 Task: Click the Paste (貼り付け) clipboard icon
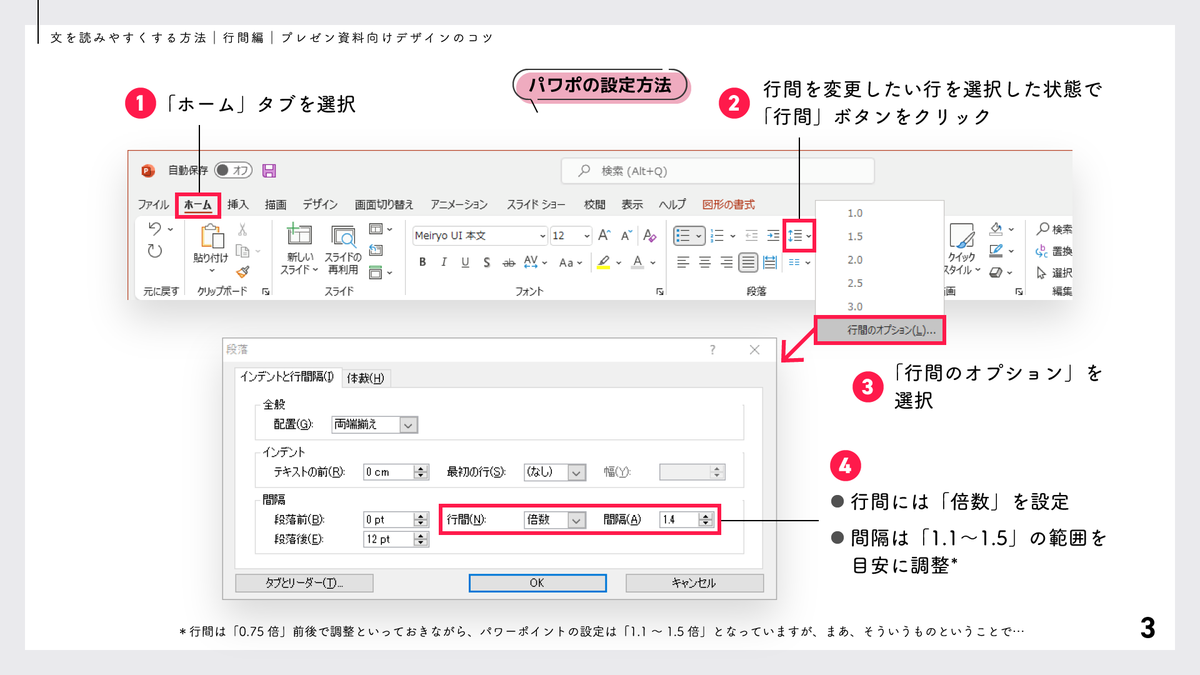(x=212, y=237)
